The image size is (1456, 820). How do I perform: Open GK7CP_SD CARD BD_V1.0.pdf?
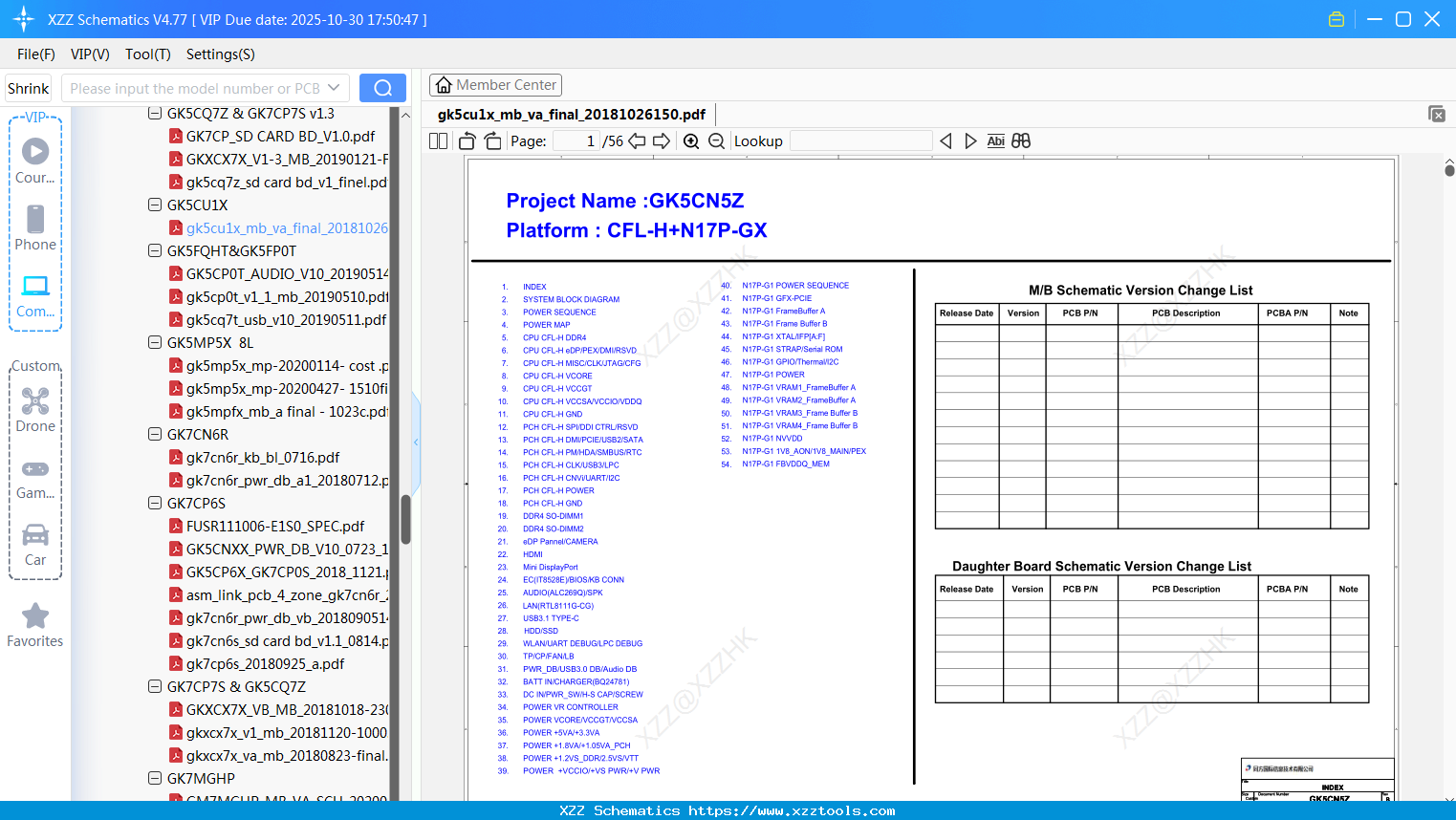[x=280, y=136]
